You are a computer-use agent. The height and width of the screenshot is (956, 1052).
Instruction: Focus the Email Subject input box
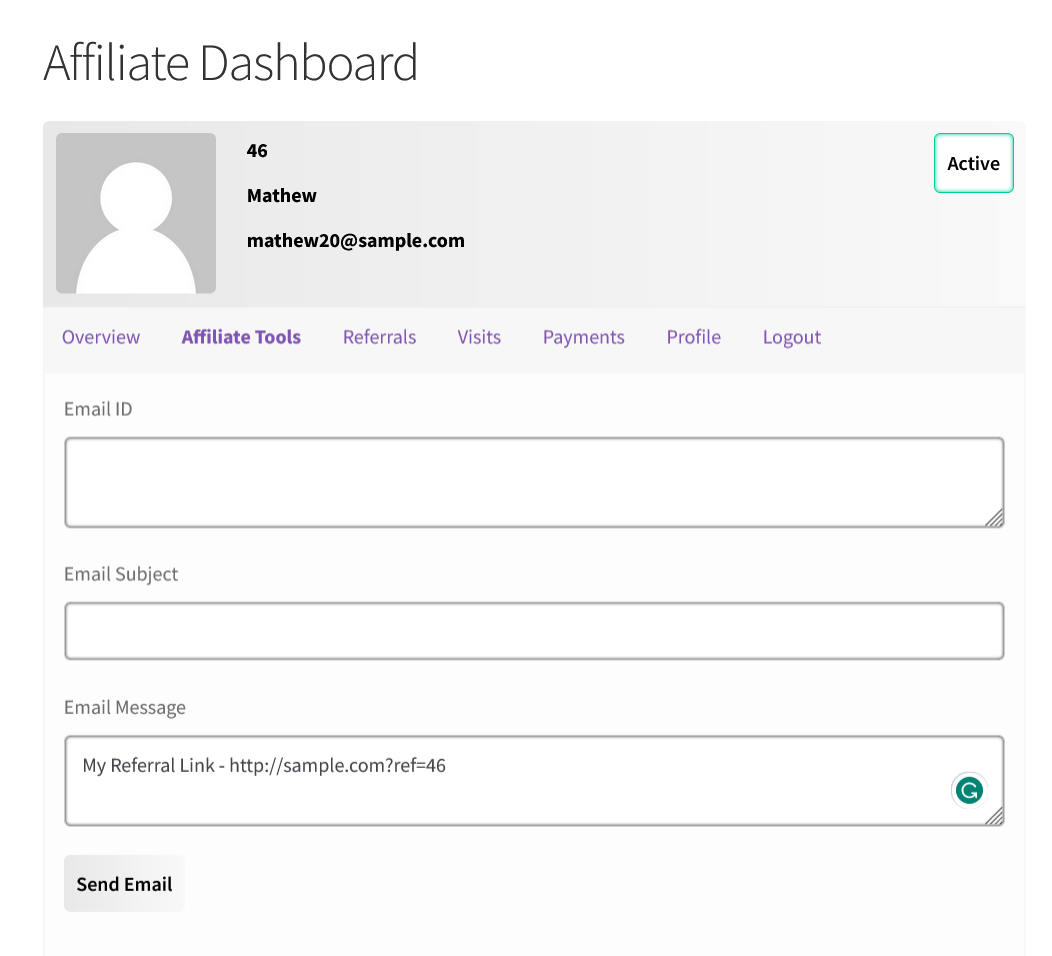click(534, 630)
